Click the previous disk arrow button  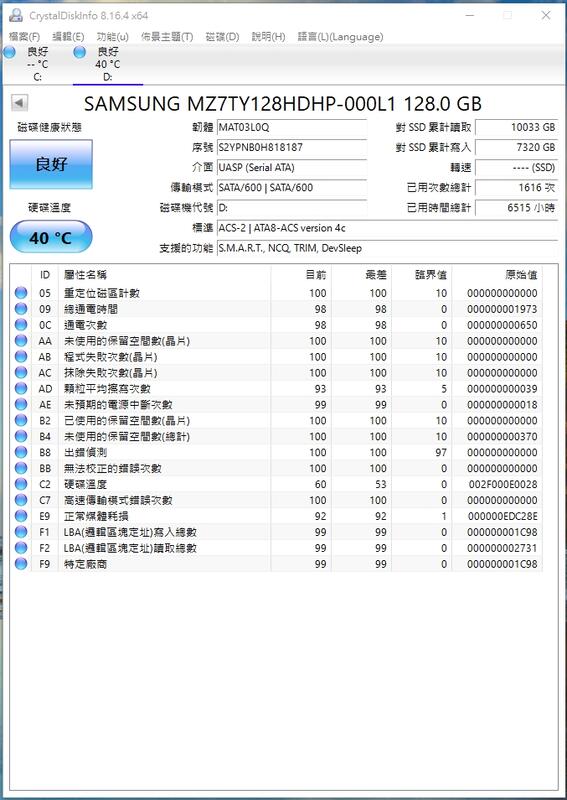coord(19,103)
